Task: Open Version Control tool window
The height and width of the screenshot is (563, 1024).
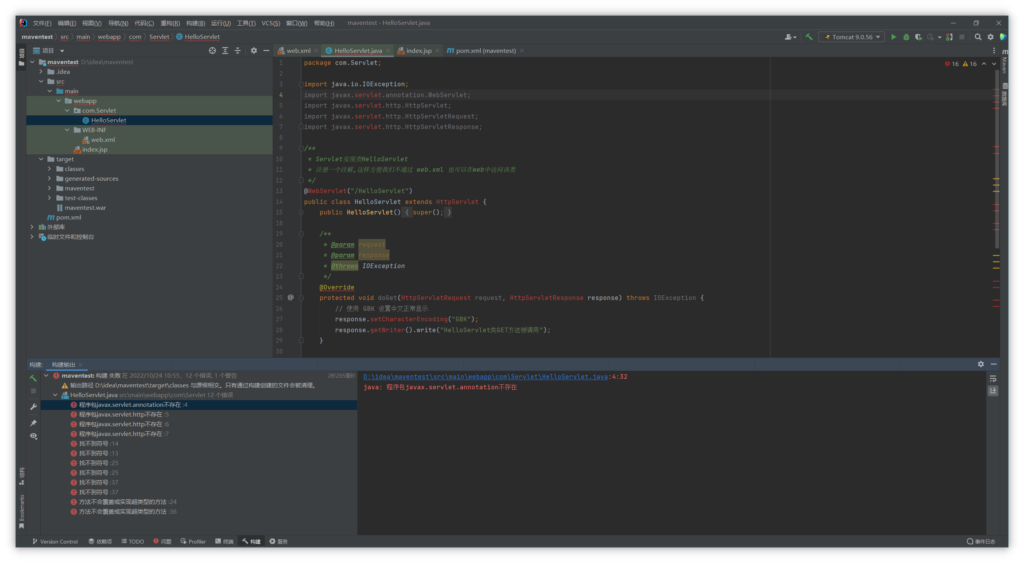Action: (55, 541)
